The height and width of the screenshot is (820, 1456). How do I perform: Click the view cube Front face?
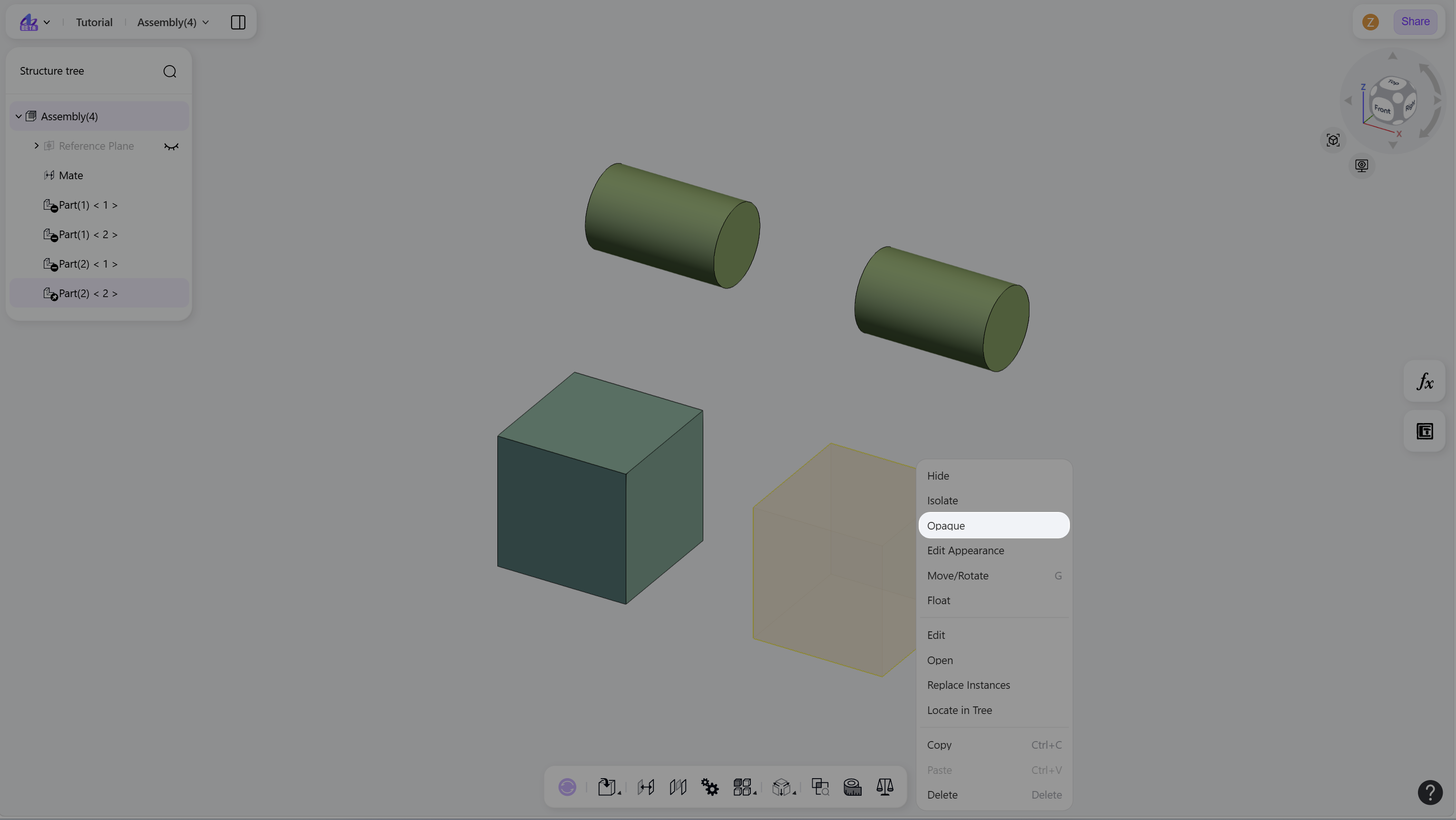(1382, 109)
